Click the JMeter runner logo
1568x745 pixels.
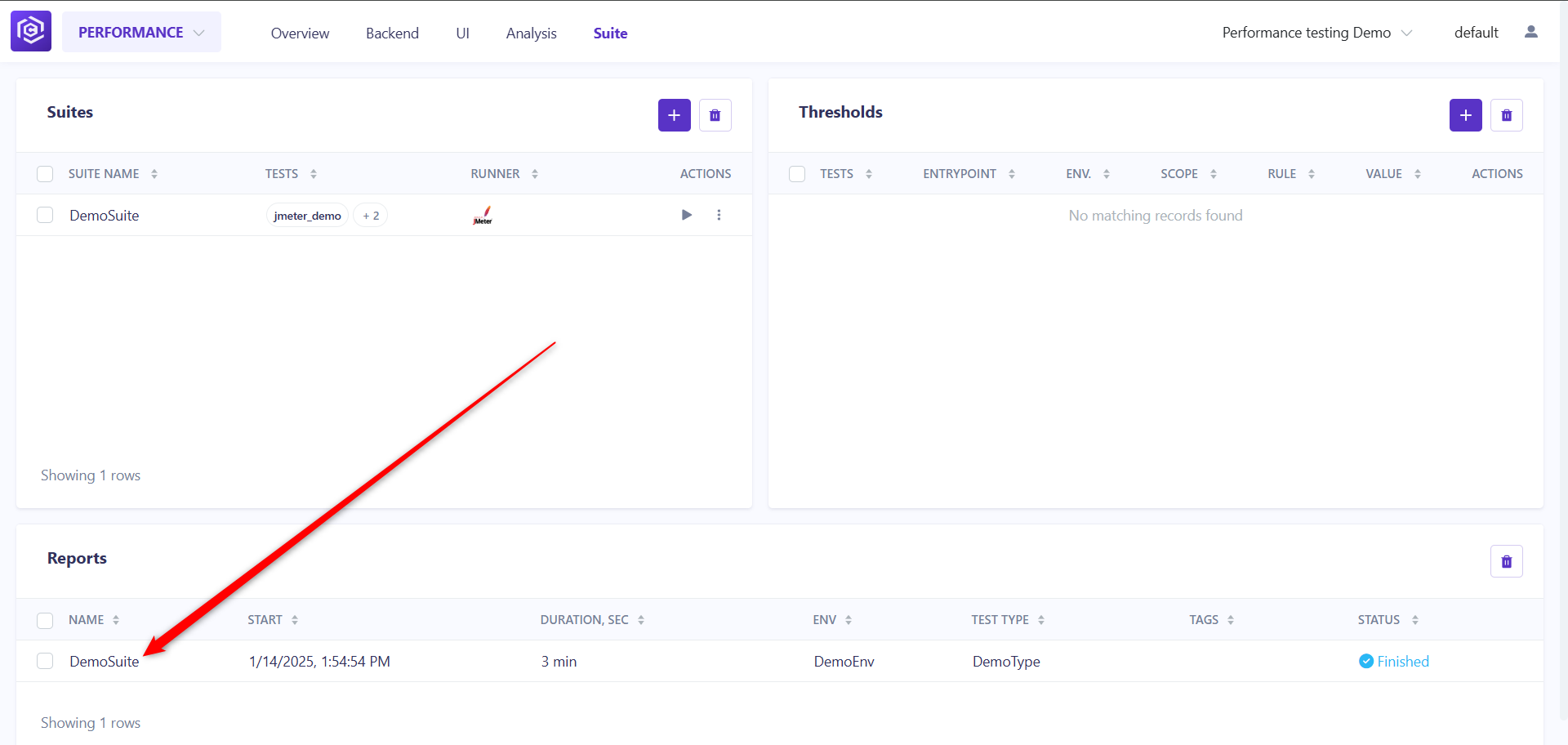click(x=483, y=216)
